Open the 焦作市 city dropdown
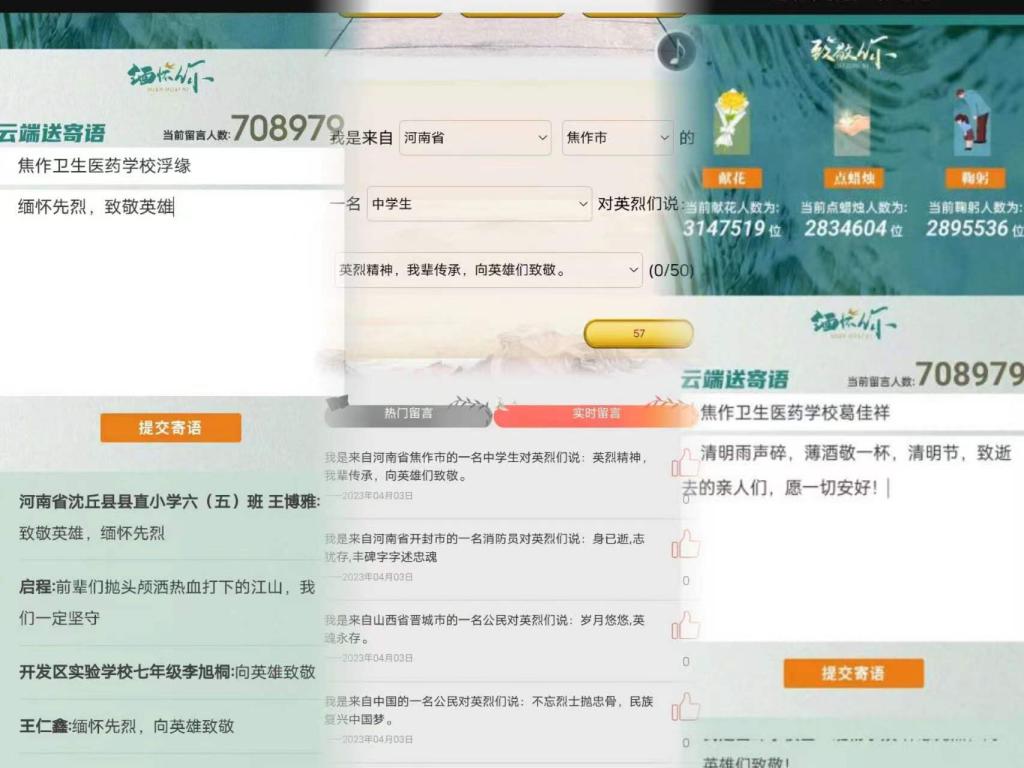1024x768 pixels. [x=617, y=138]
